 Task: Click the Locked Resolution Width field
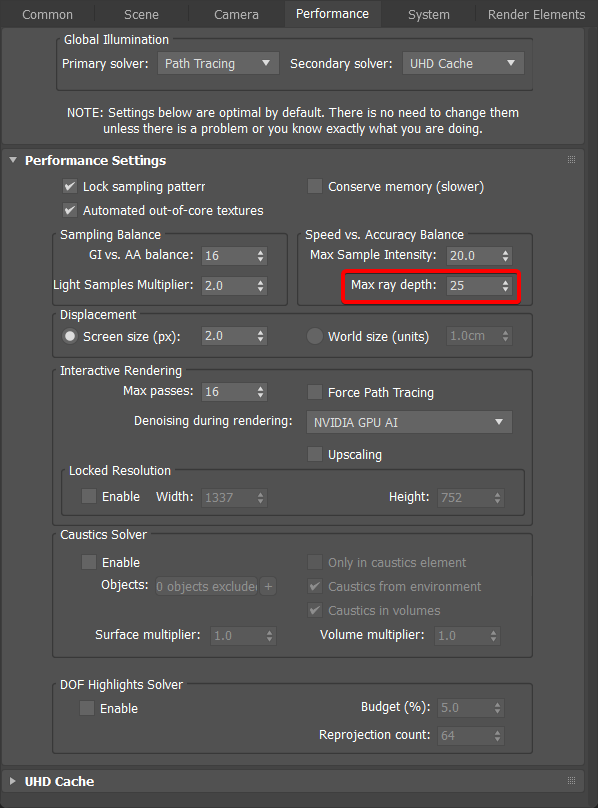pyautogui.click(x=228, y=497)
